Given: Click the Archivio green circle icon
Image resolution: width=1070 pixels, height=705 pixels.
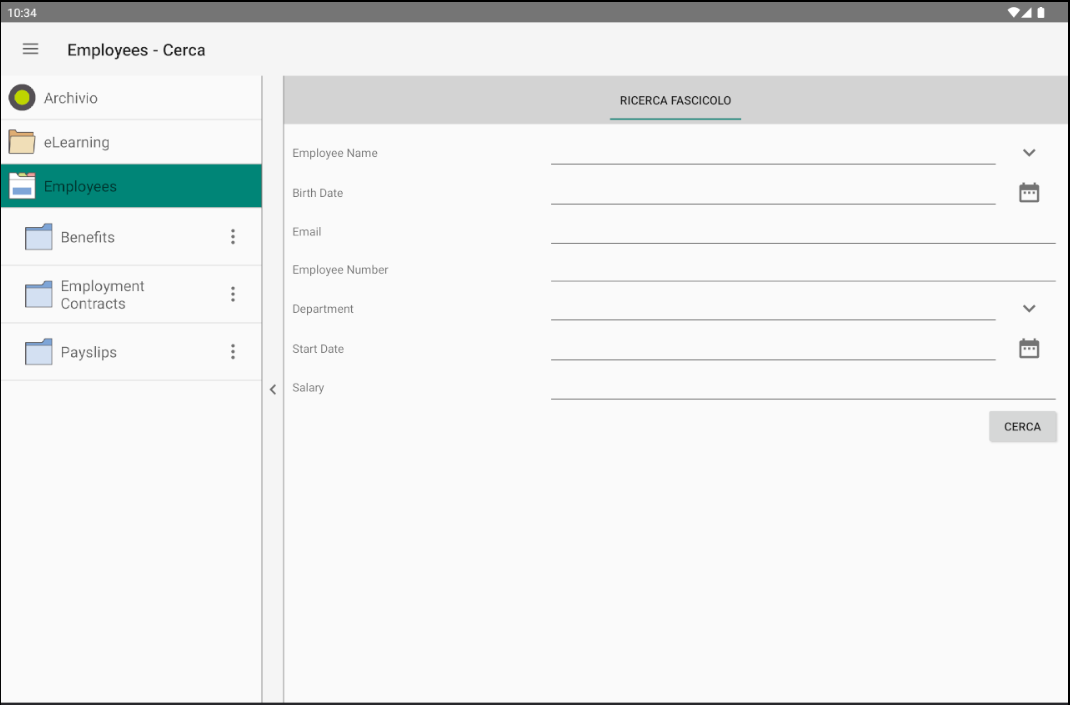Looking at the screenshot, I should pos(21,97).
